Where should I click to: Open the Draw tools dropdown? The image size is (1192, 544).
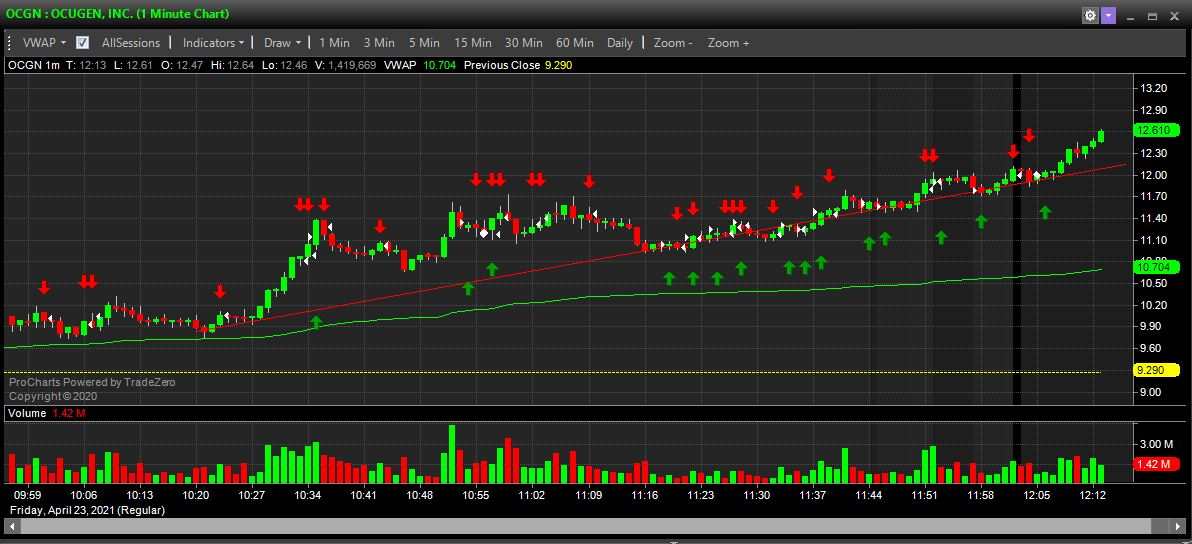[x=282, y=43]
